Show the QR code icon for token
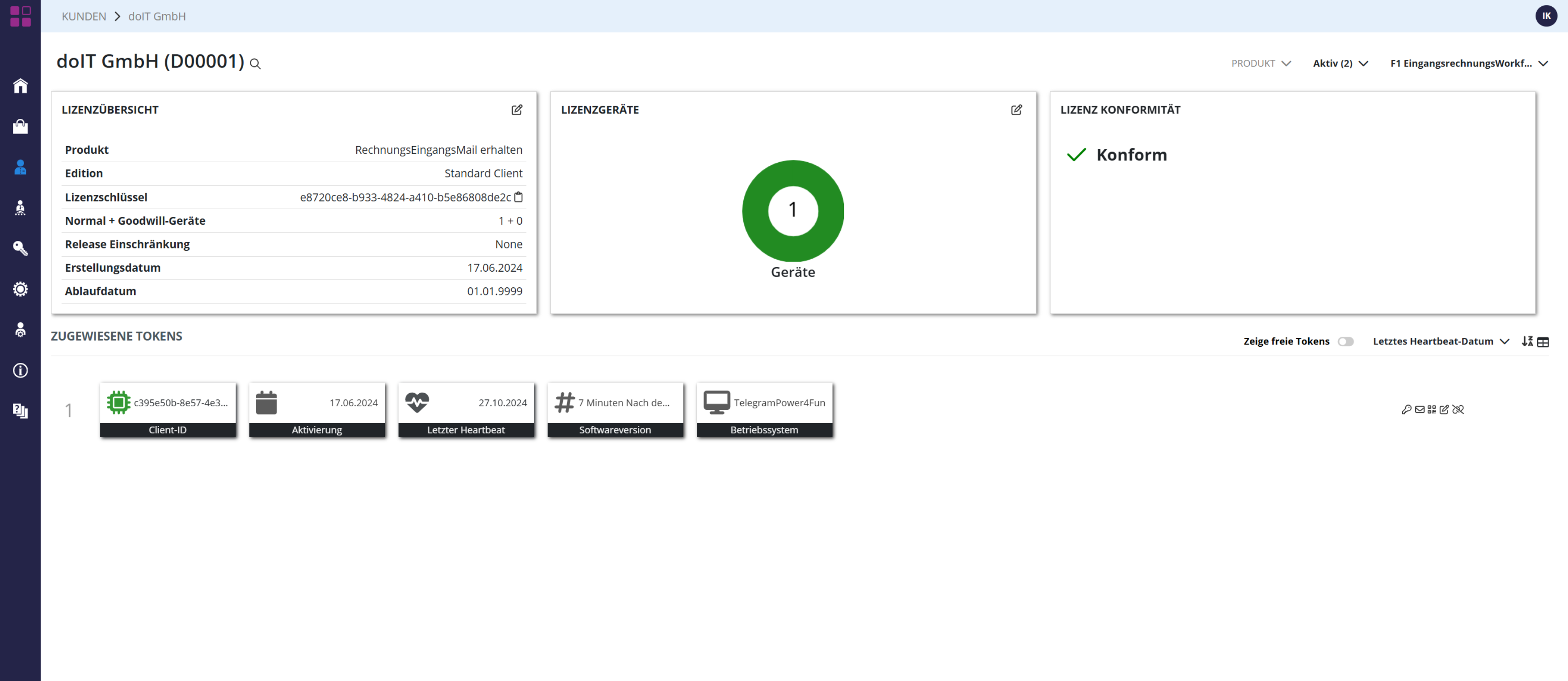The width and height of the screenshot is (1568, 681). [x=1432, y=410]
